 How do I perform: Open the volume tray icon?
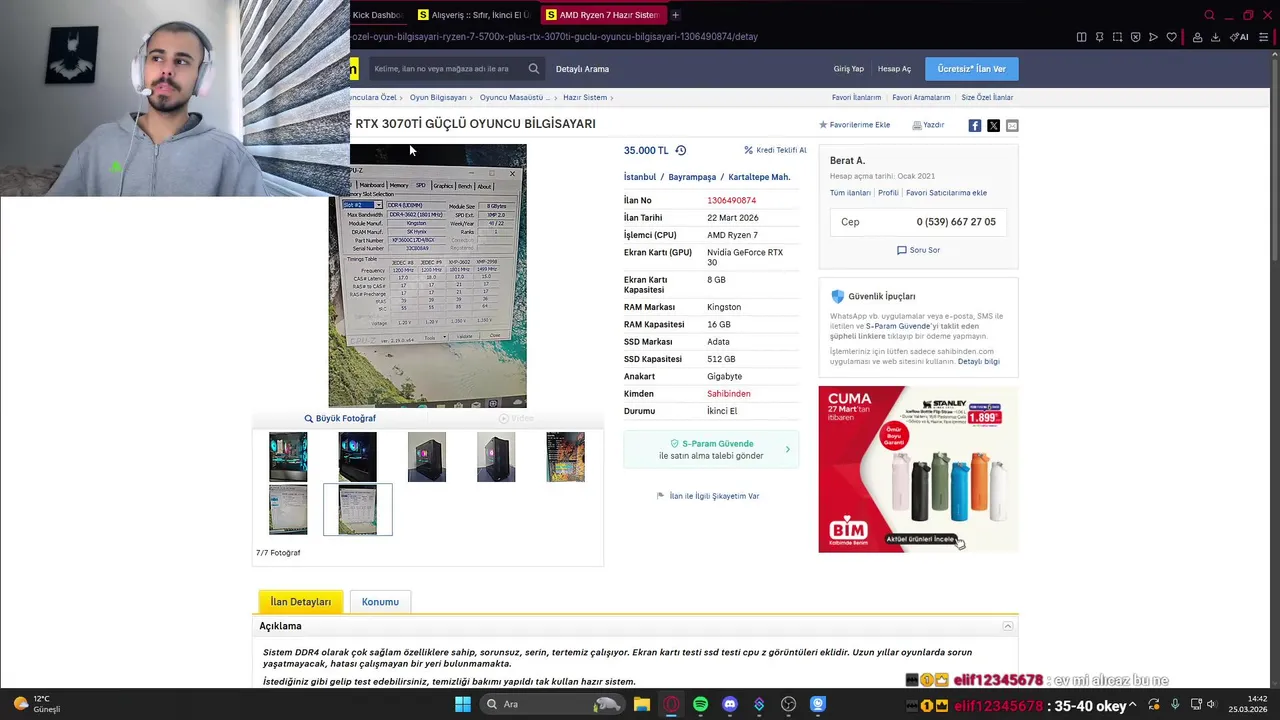coord(1211,705)
